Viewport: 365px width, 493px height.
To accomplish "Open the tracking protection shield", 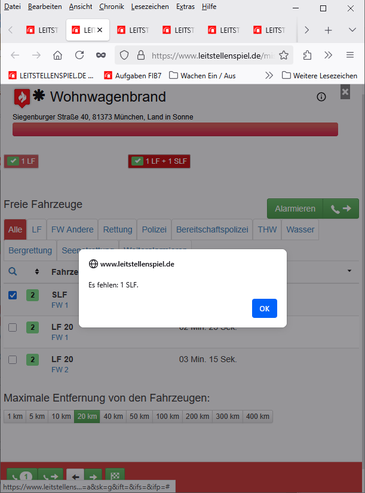I will (124, 55).
